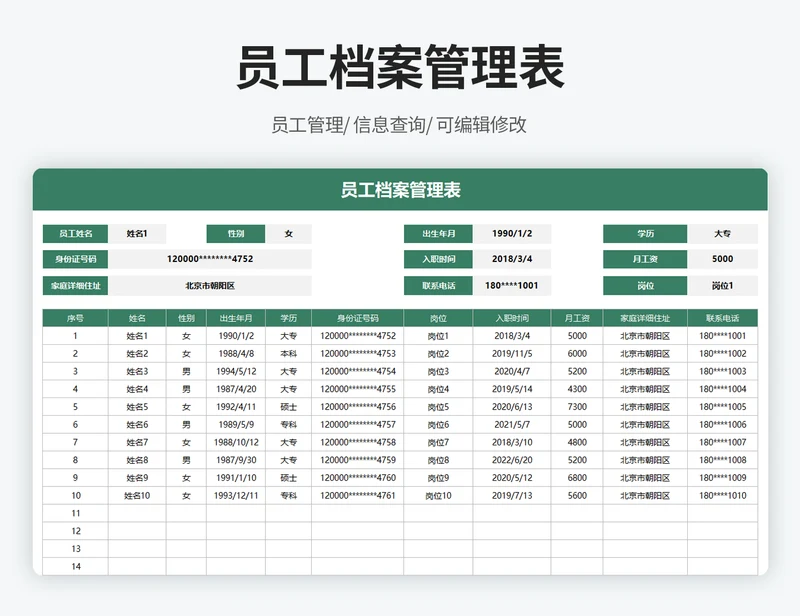Click the summary 学历 value 大专
This screenshot has height=616, width=800.
[722, 234]
